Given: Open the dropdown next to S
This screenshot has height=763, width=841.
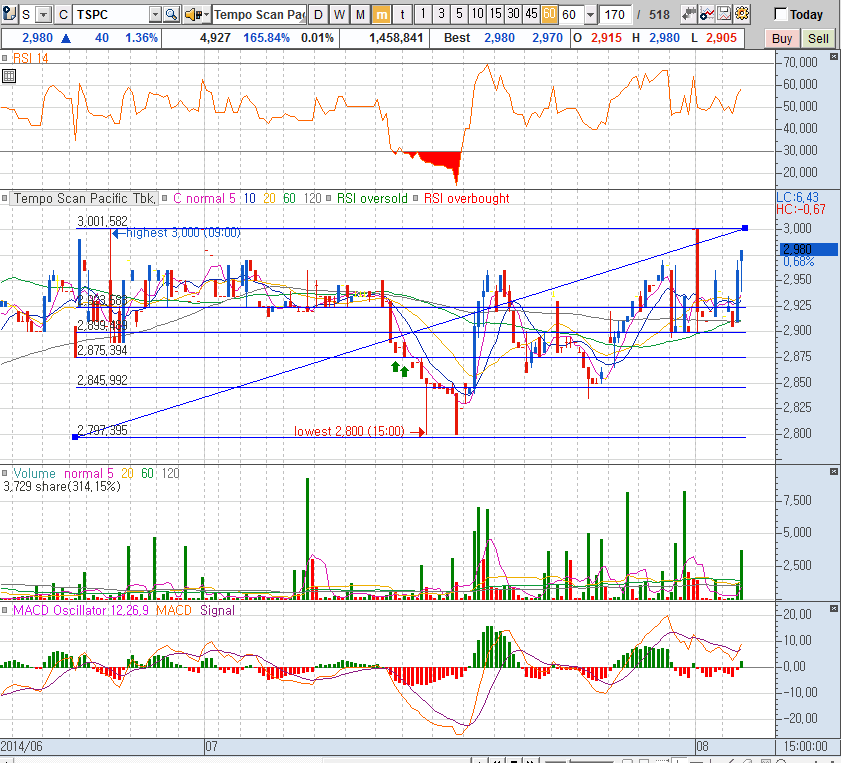Looking at the screenshot, I should click(x=43, y=15).
